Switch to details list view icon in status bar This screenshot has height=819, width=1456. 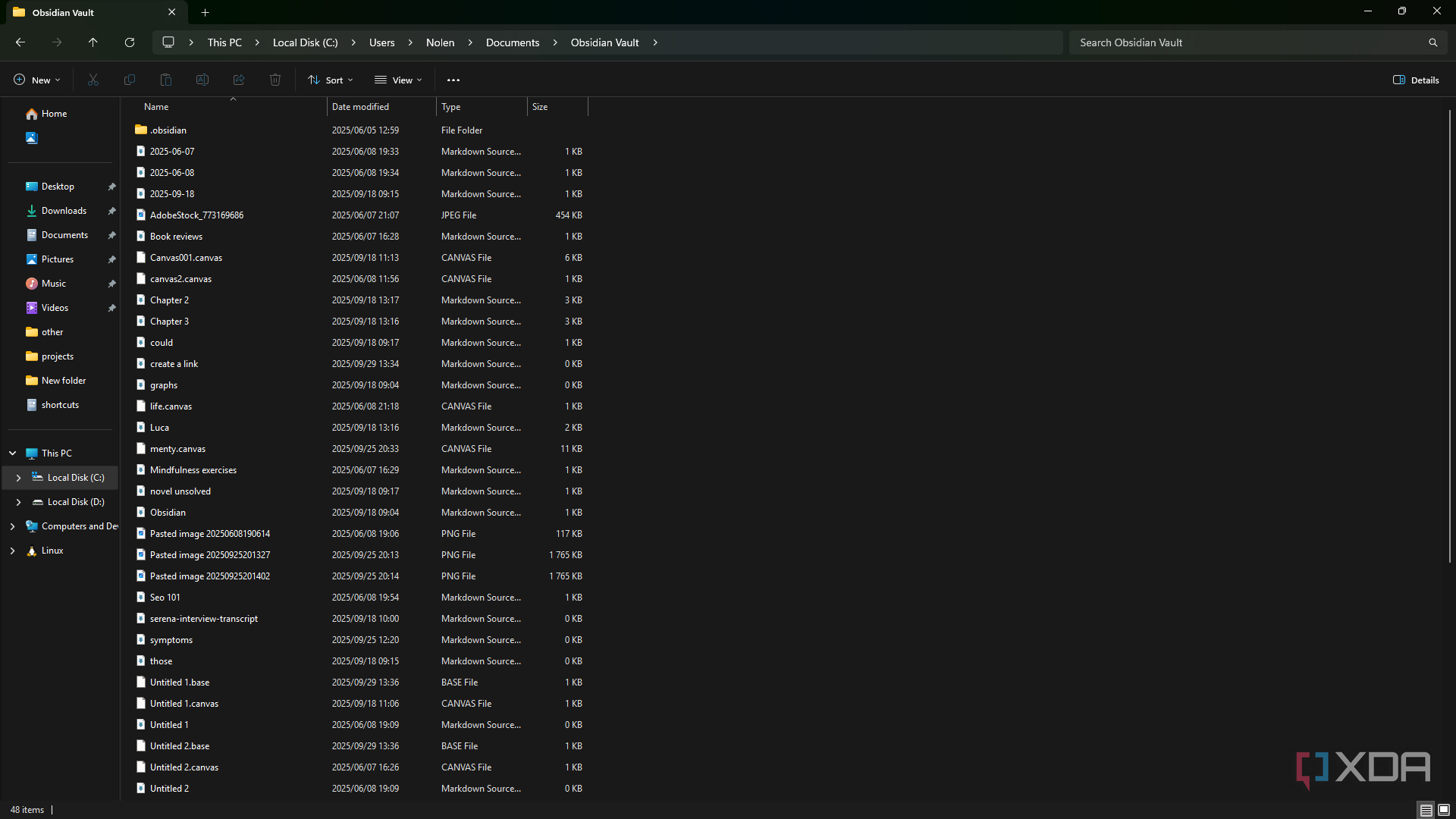(1426, 810)
